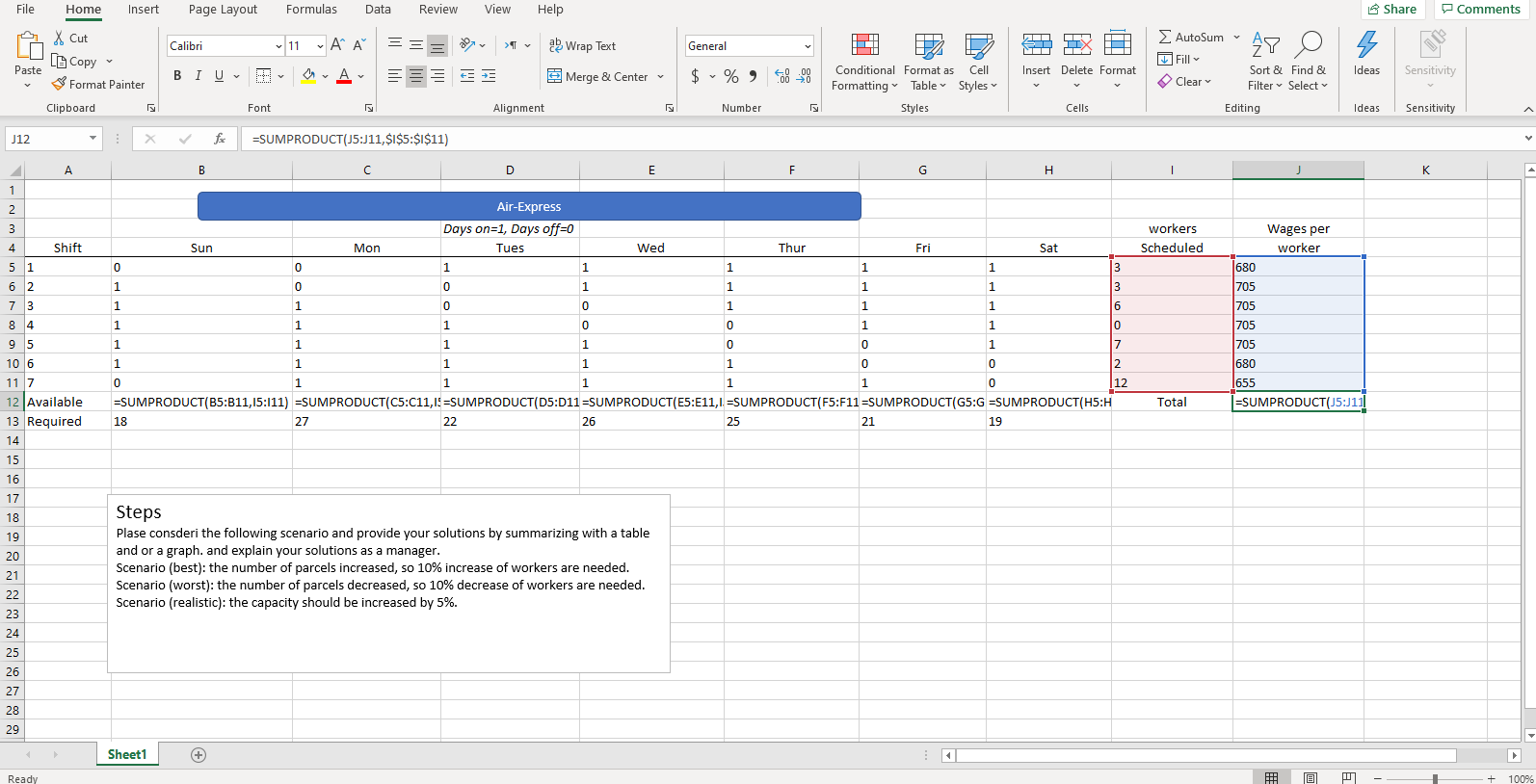The width and height of the screenshot is (1536, 784).
Task: Open the Comments button
Action: [x=1481, y=9]
